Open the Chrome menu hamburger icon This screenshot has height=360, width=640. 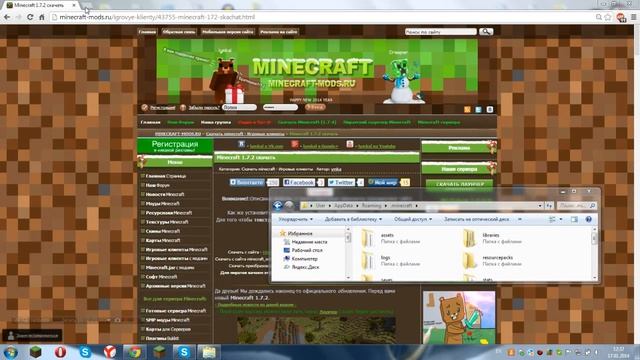pyautogui.click(x=633, y=17)
